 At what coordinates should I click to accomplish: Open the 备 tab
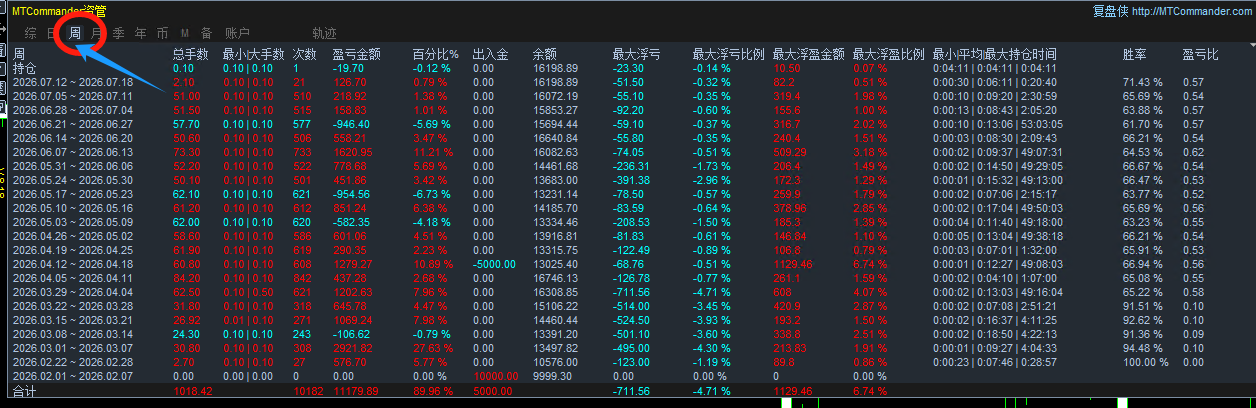click(206, 33)
